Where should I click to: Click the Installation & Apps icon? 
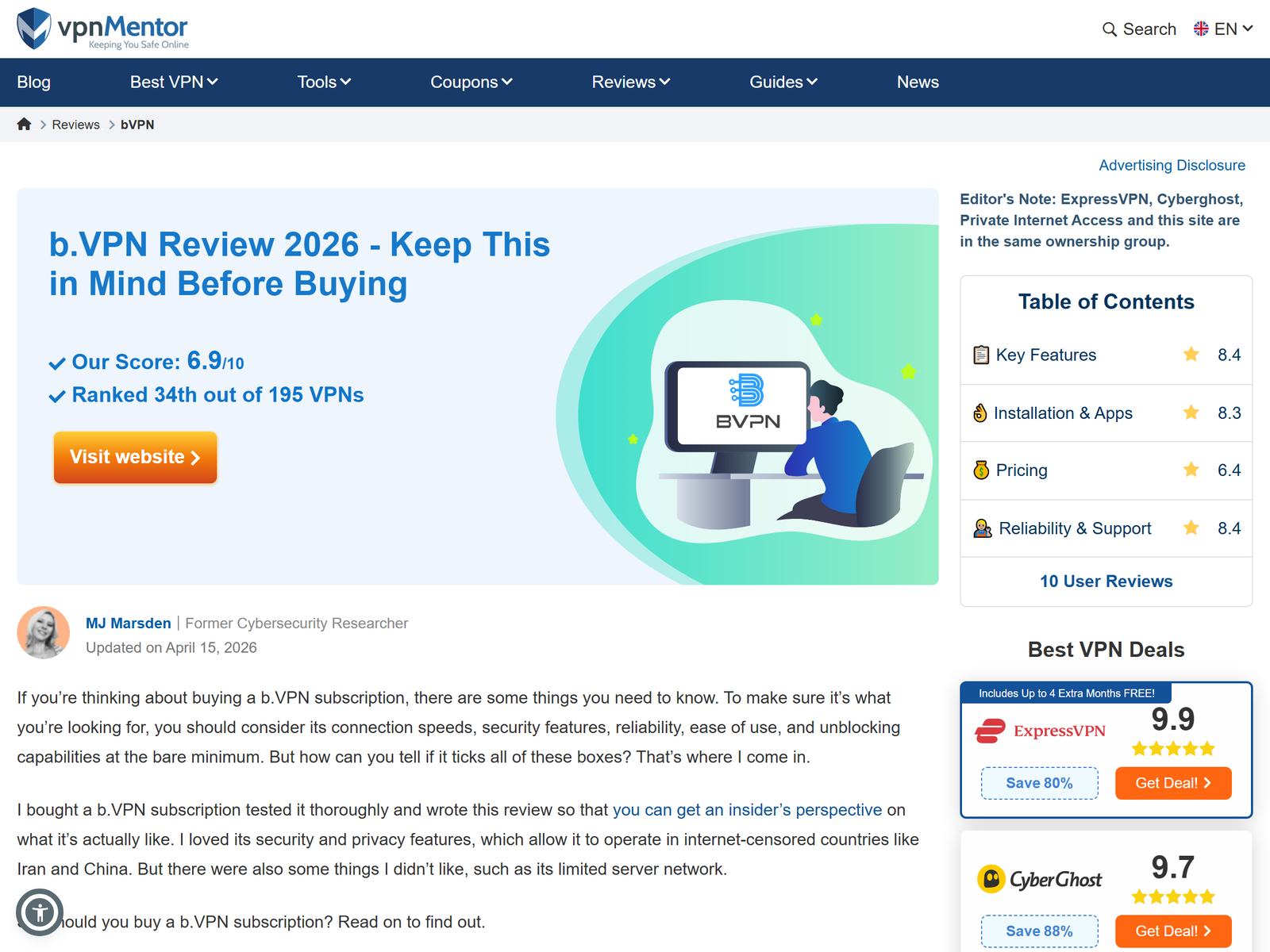[980, 413]
